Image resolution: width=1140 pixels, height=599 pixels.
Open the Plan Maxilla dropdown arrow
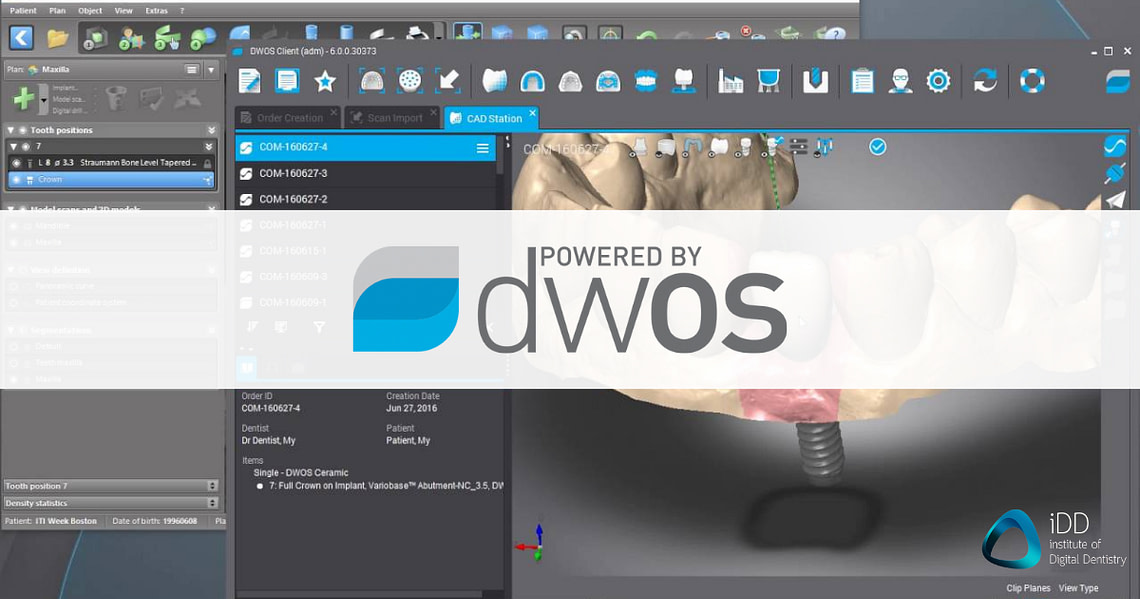coord(211,70)
